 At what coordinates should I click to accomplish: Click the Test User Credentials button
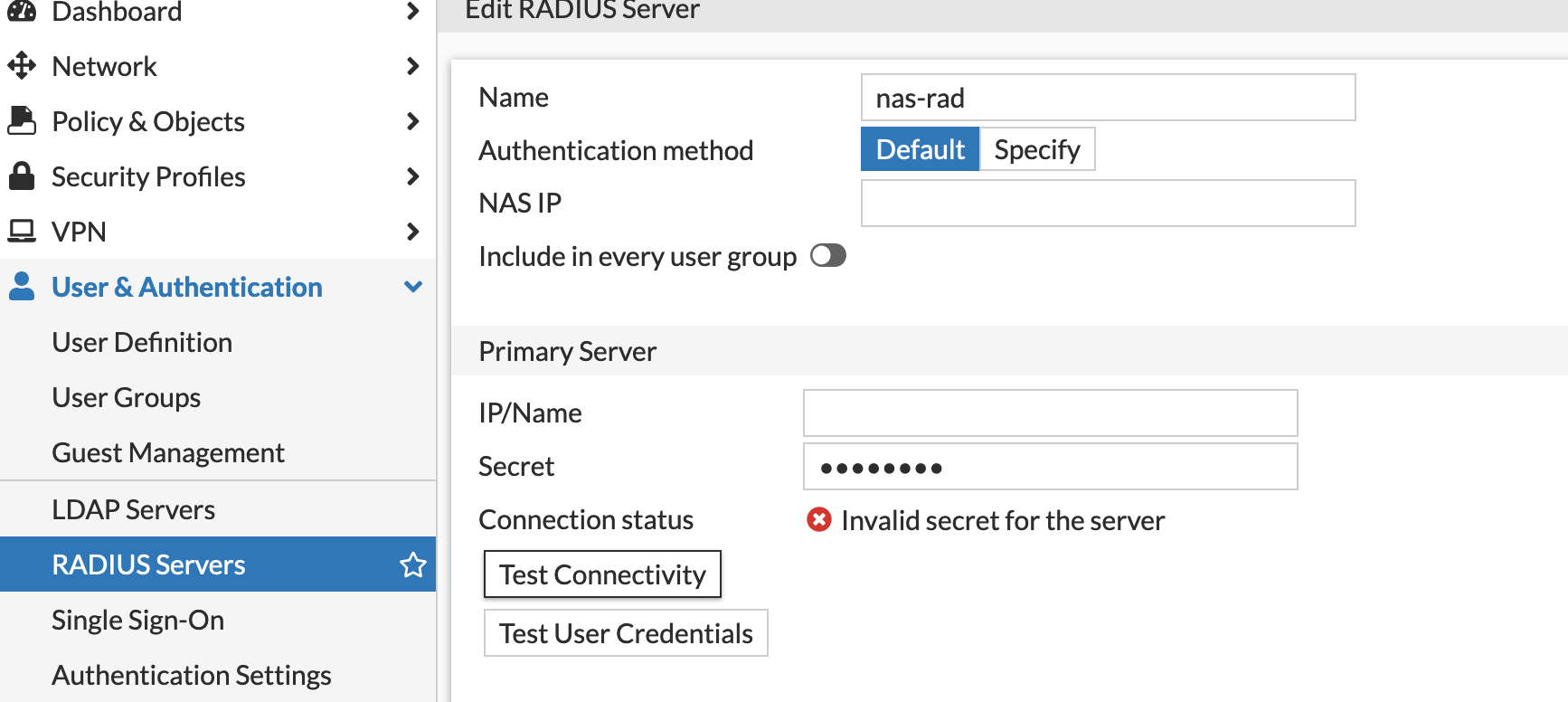click(626, 633)
